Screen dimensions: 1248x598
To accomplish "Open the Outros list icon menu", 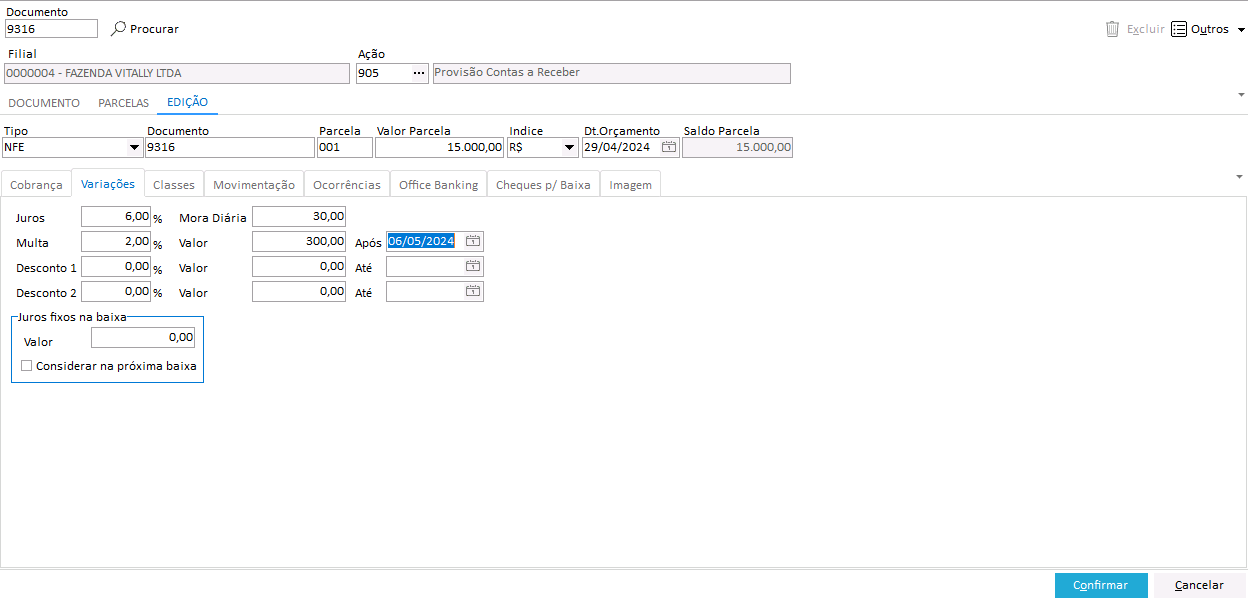I will [1179, 29].
